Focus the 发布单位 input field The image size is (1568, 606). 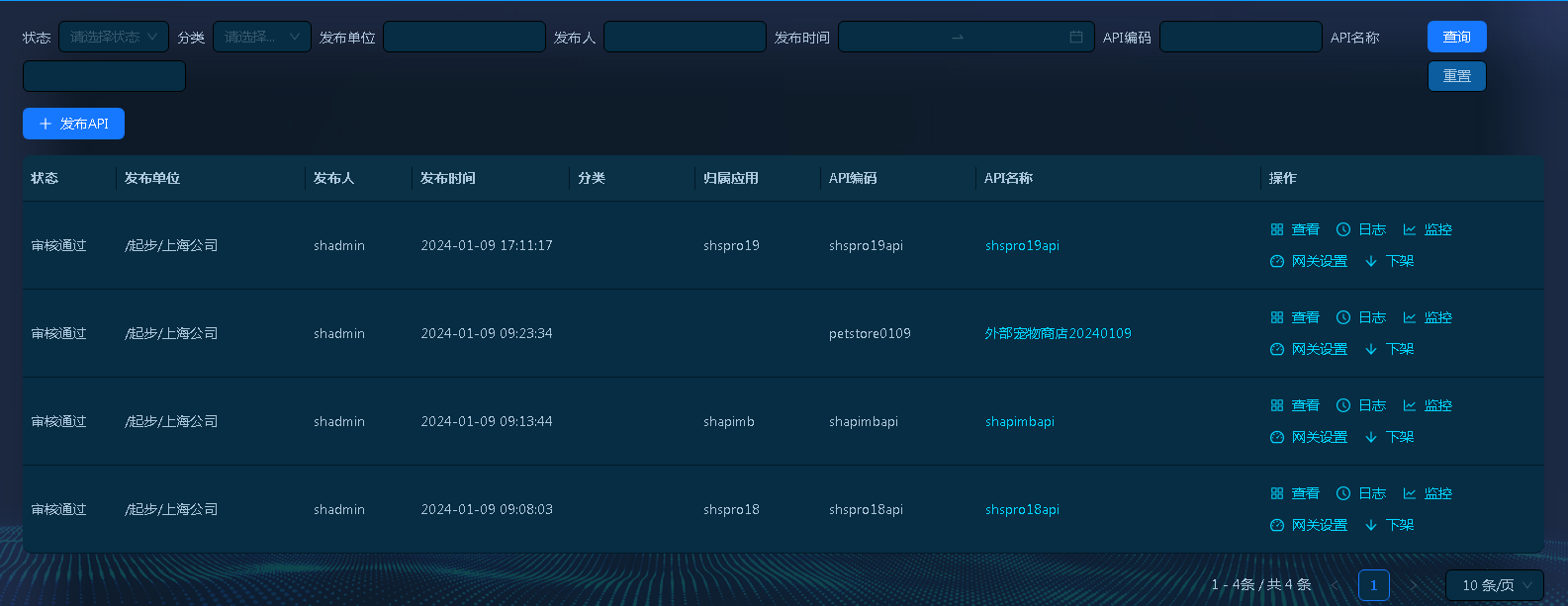click(x=464, y=37)
